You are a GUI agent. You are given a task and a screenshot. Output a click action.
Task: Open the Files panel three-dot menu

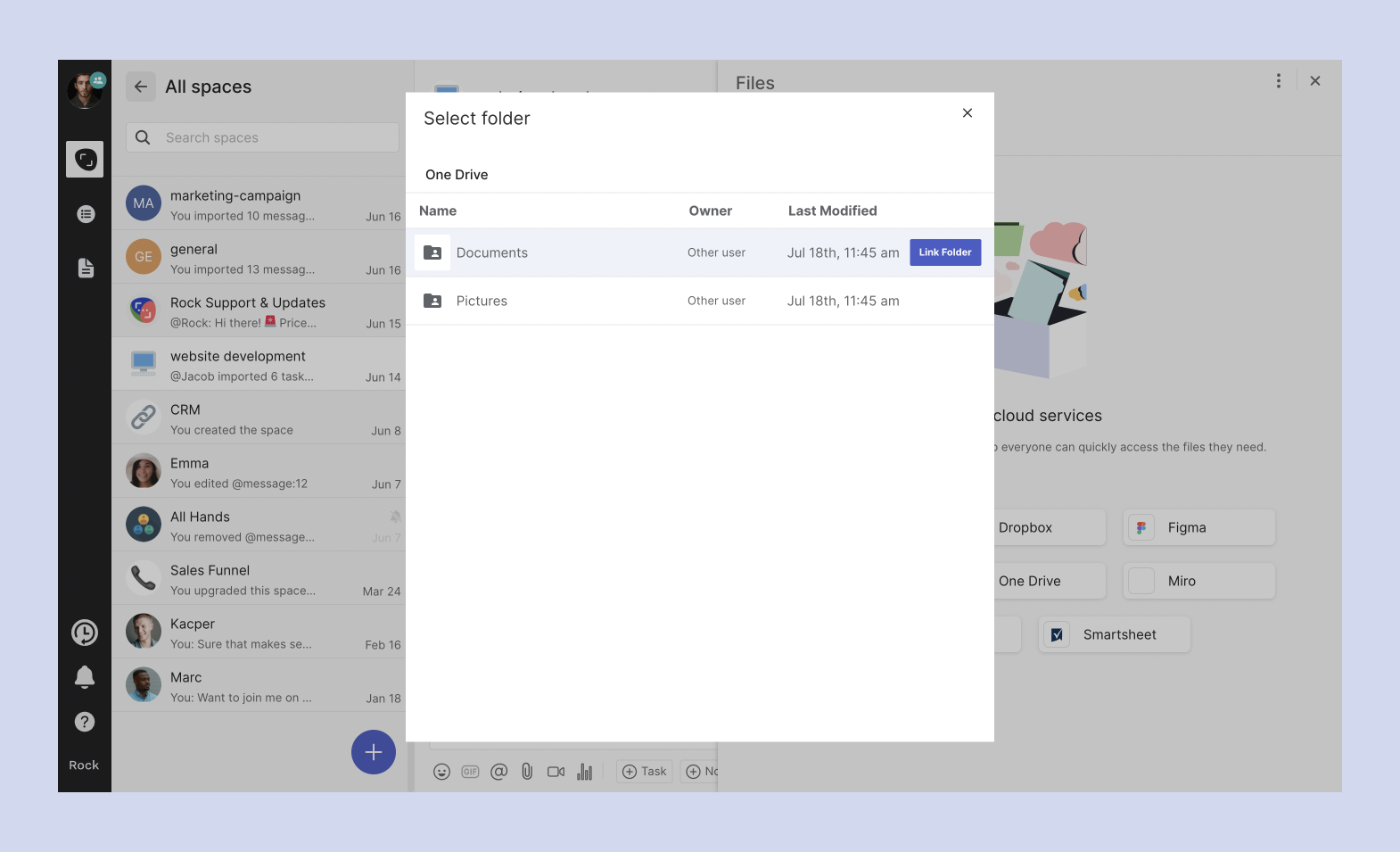[1278, 81]
